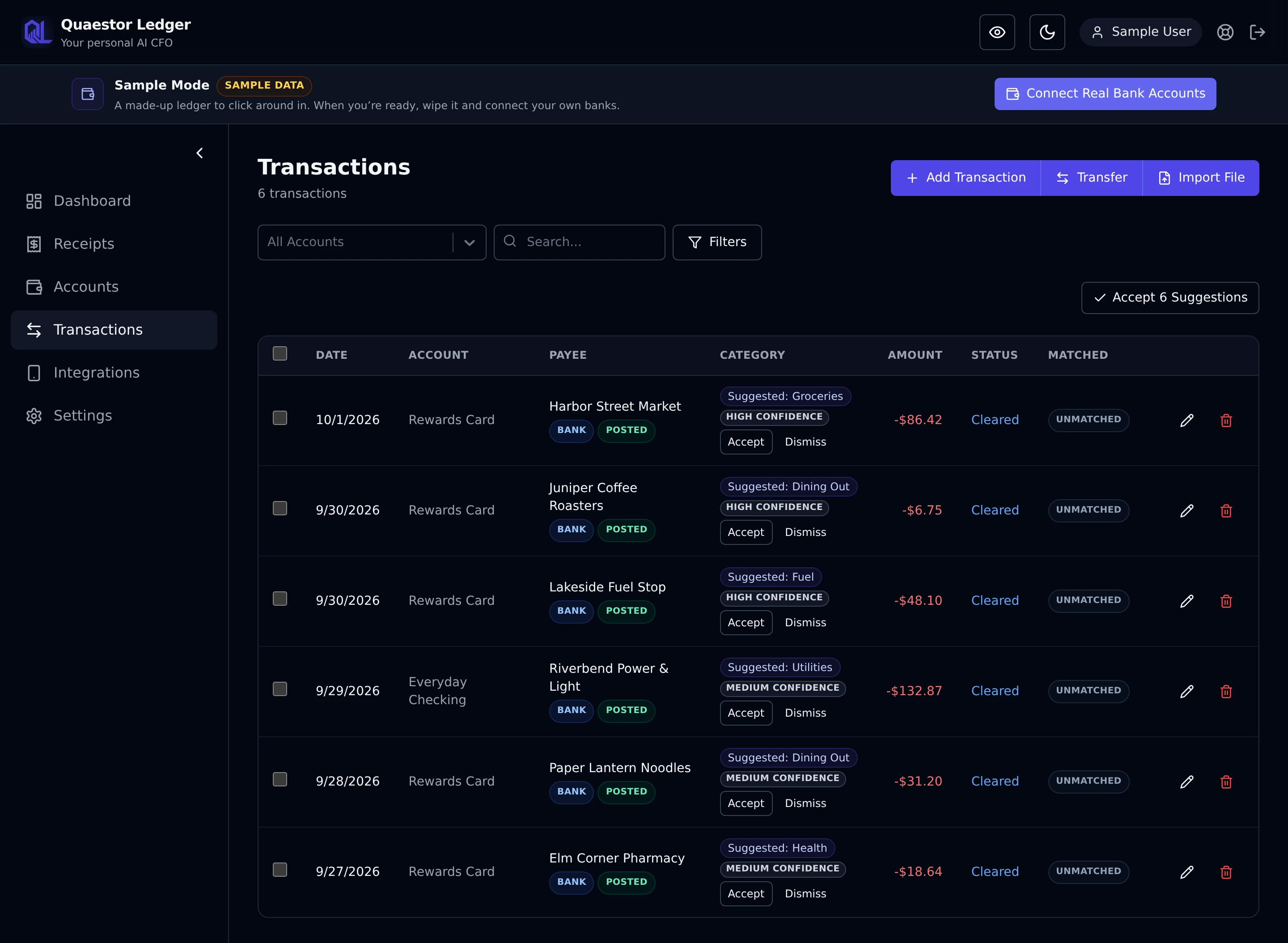Check the Riverbend Power & Light row checkbox
Screen dimensions: 1288x943
[x=280, y=689]
